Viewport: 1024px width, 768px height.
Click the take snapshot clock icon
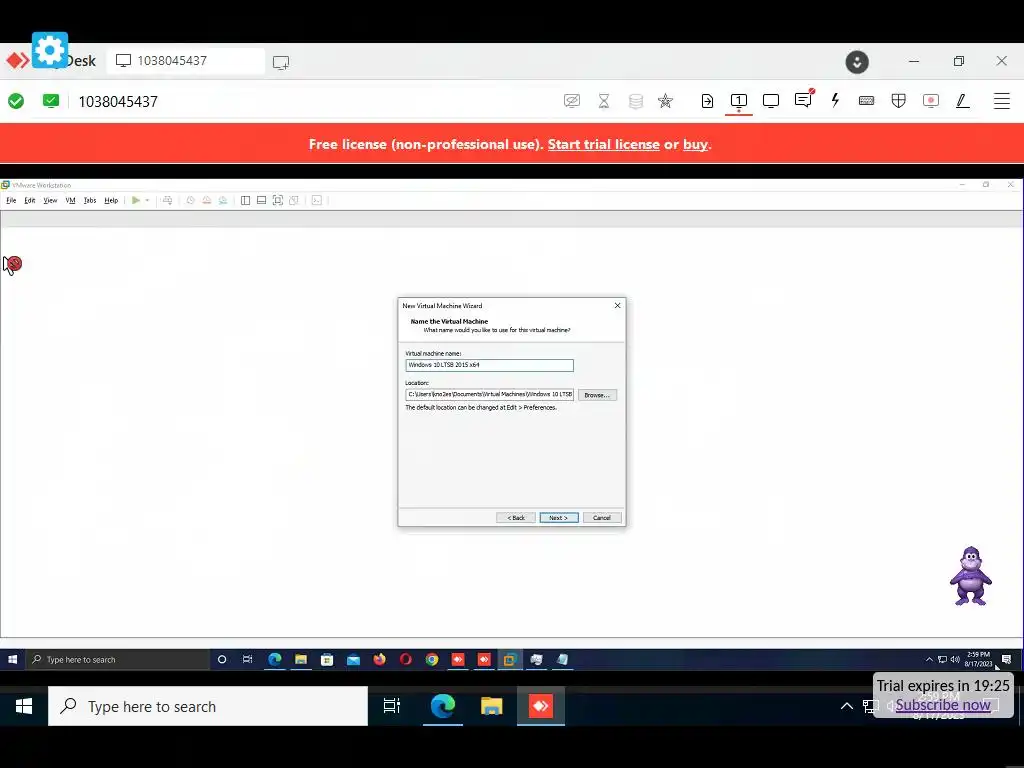191,200
